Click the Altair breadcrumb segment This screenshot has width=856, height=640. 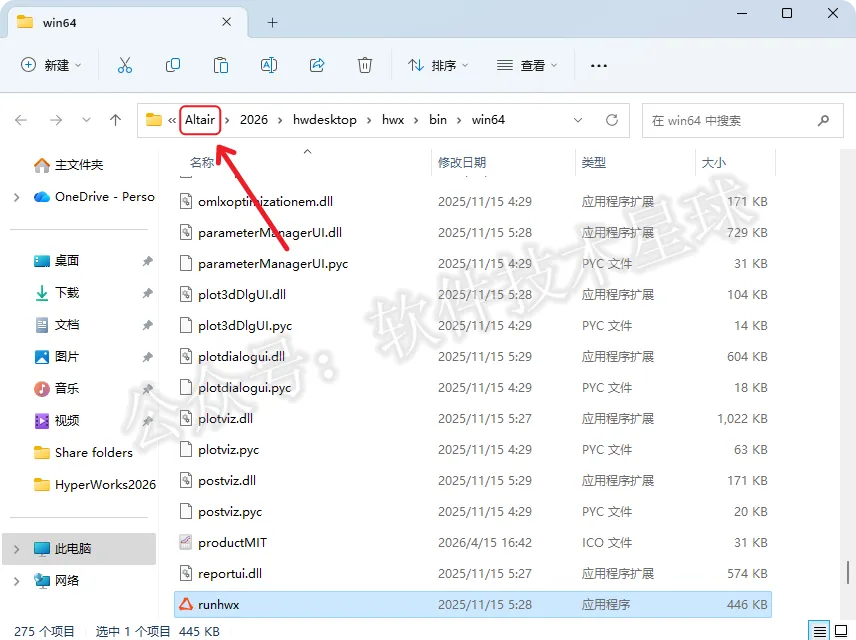[x=200, y=120]
